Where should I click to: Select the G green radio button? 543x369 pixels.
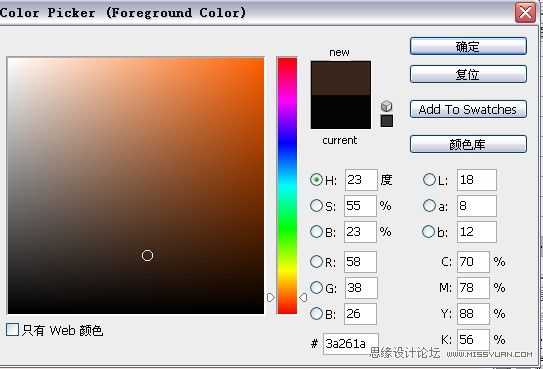(x=317, y=287)
